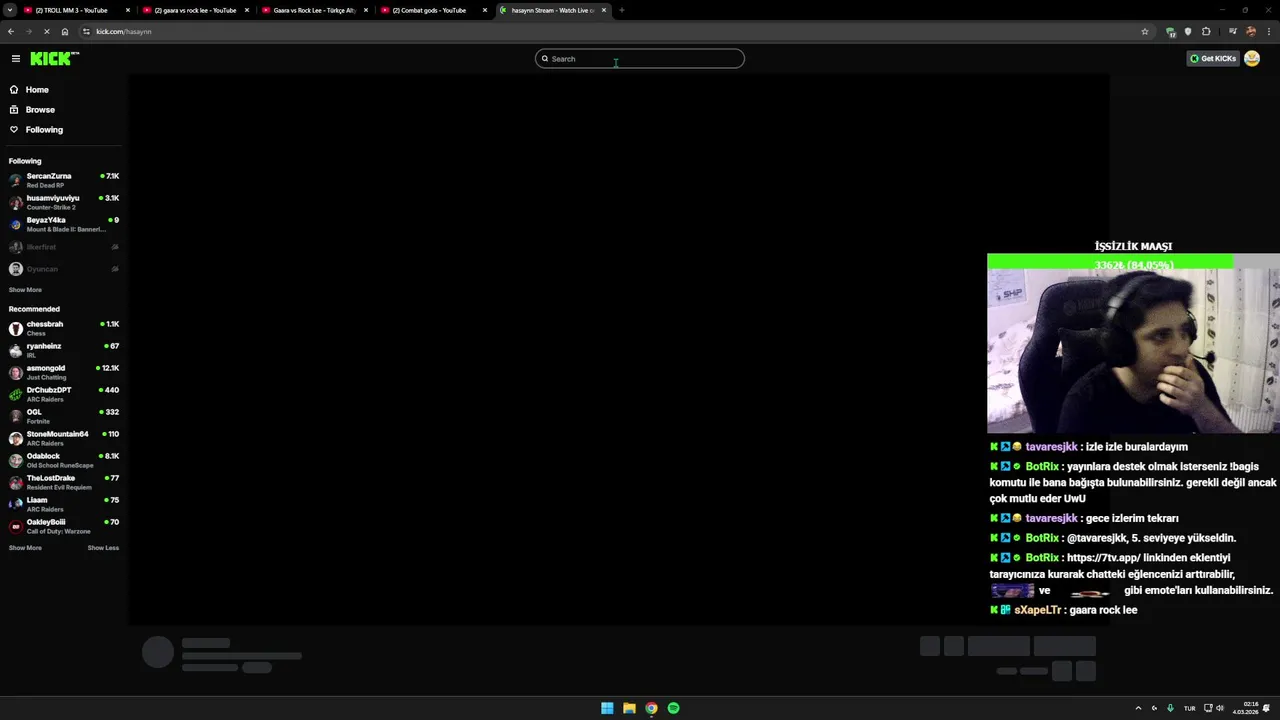1280x720 pixels.
Task: Click the address bar kick.com/hasaynn
Action: point(615,31)
